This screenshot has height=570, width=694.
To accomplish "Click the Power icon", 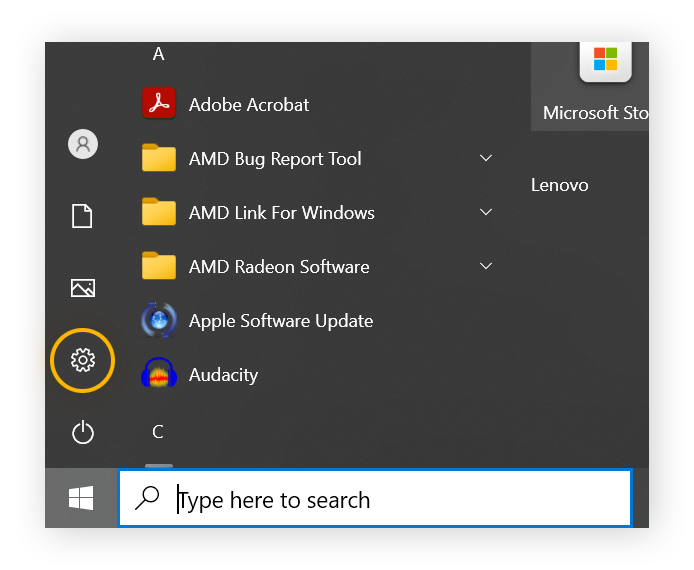I will point(83,432).
